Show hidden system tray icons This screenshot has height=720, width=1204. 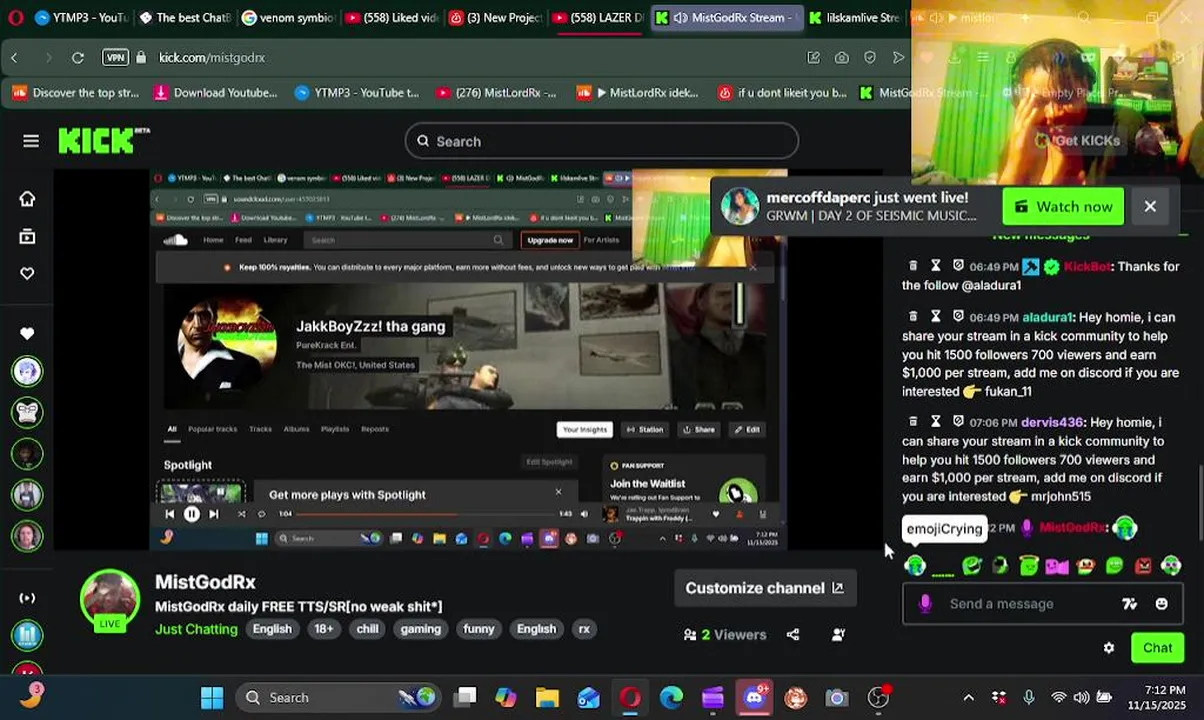(968, 698)
